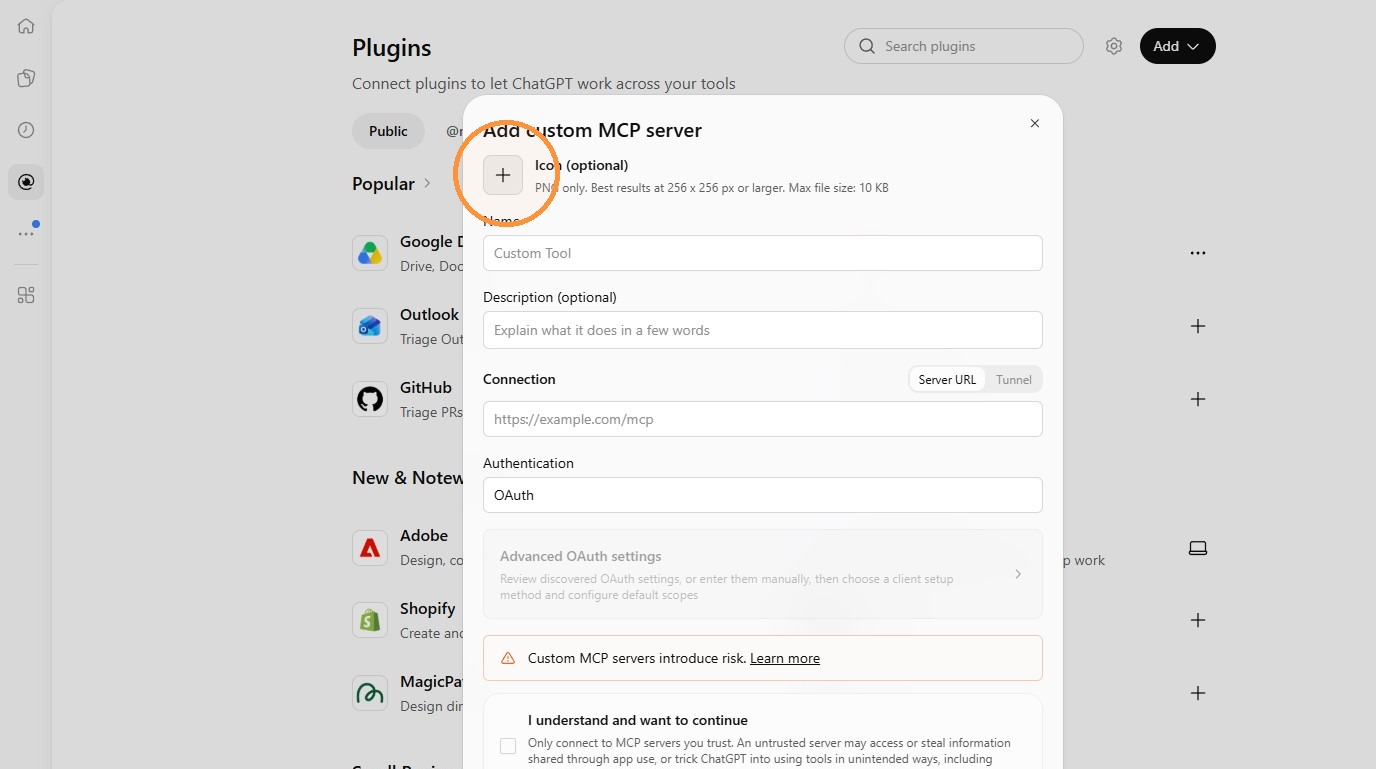This screenshot has height=769, width=1376.
Task: Expand the Popular section chevron
Action: [x=428, y=183]
